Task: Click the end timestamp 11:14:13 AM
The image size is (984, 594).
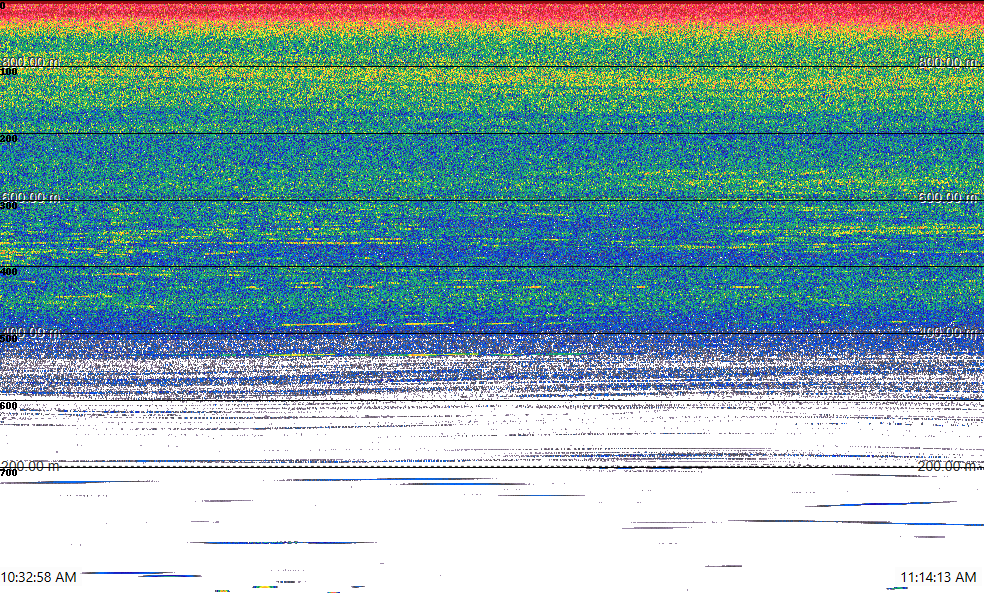Action: coord(938,577)
